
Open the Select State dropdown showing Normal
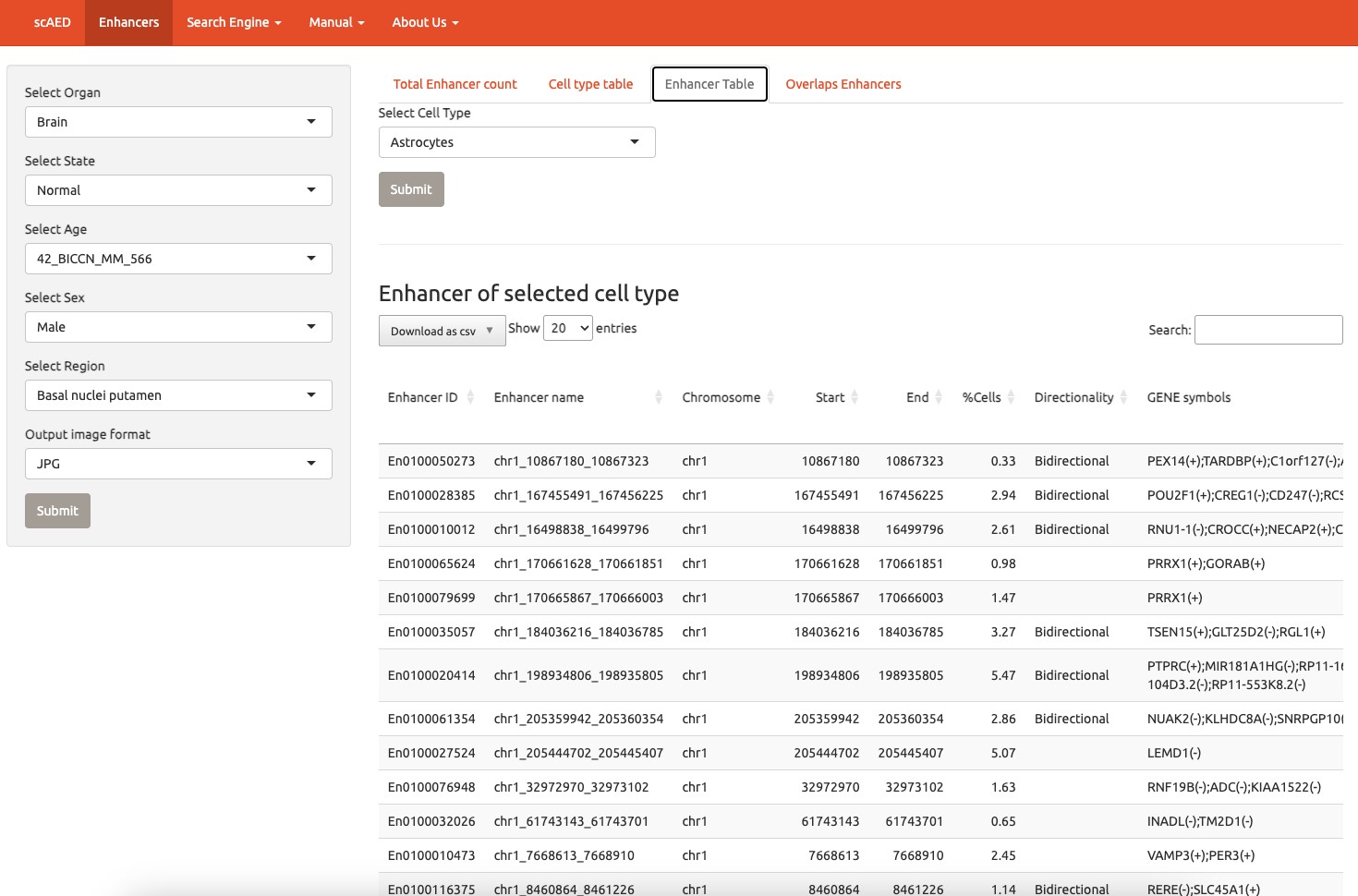178,190
